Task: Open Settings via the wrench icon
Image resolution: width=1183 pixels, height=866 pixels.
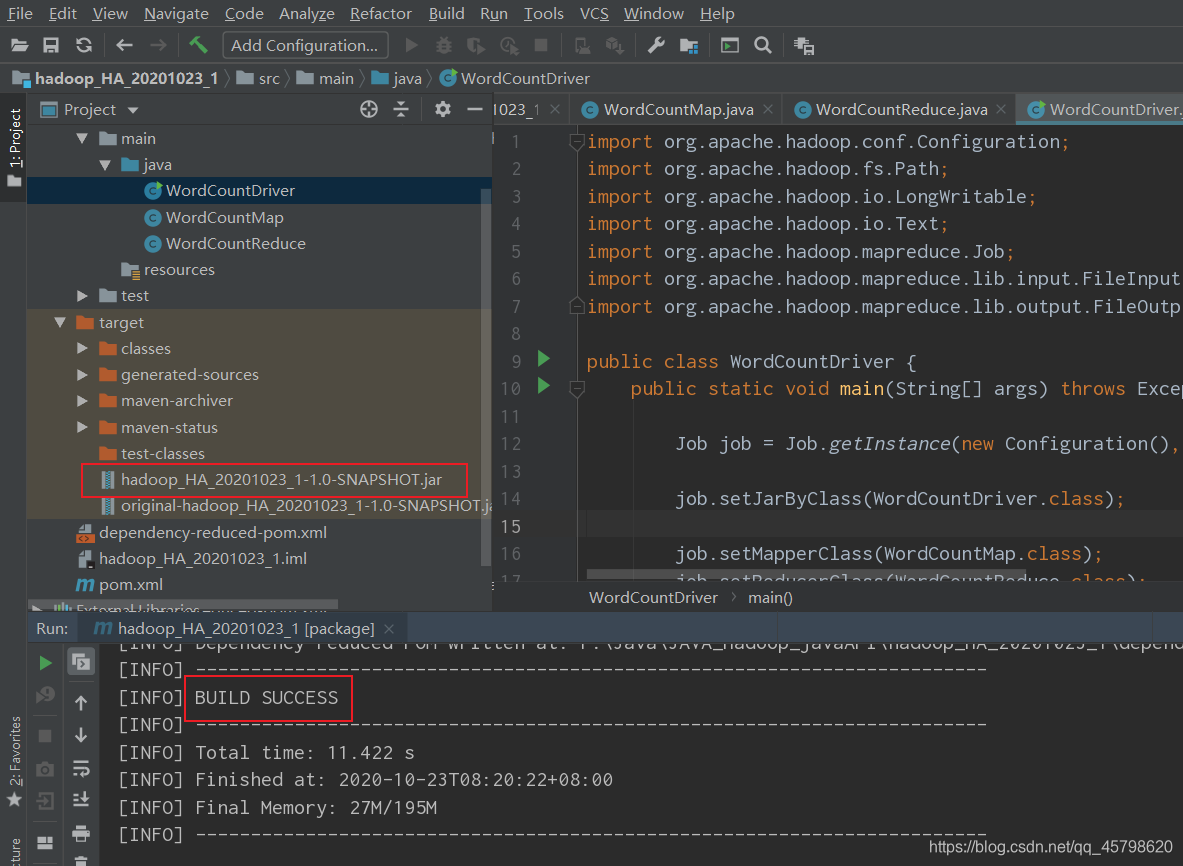Action: [656, 46]
